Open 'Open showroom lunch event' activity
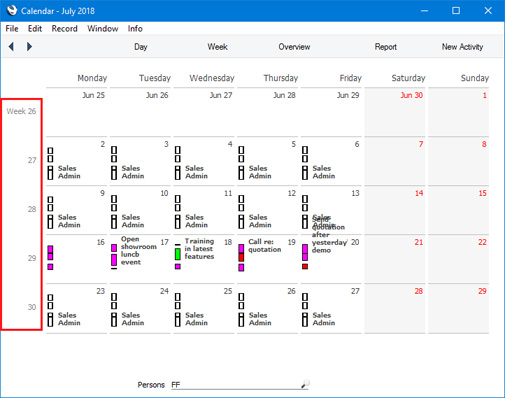Image resolution: width=505 pixels, height=398 pixels. click(x=139, y=250)
